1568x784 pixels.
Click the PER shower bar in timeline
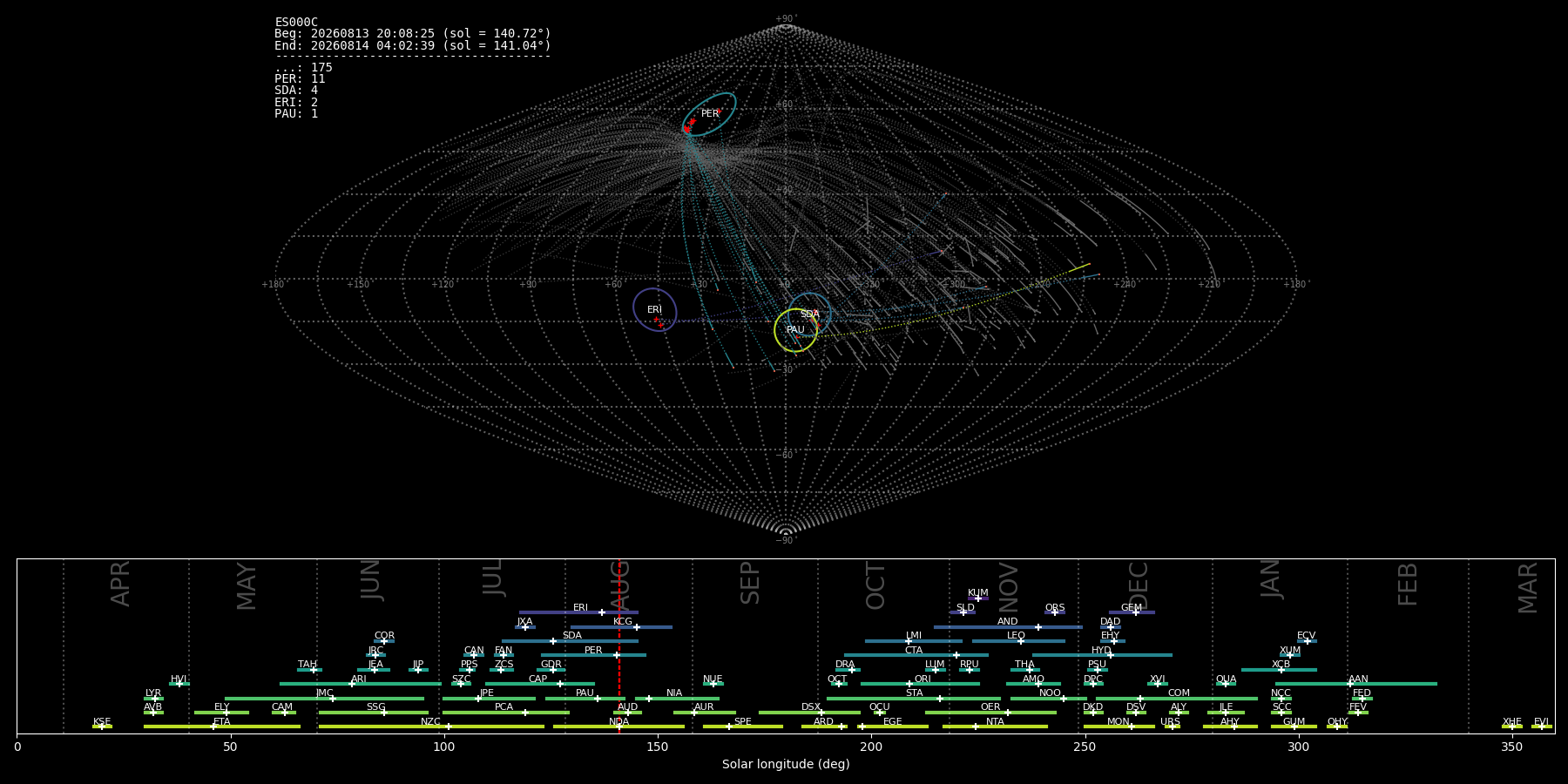(x=593, y=655)
